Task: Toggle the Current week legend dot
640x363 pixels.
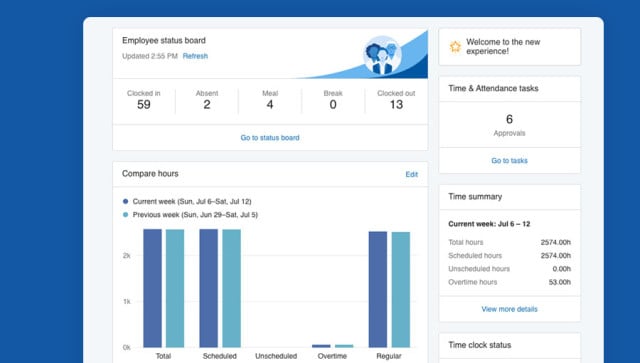Action: click(125, 201)
